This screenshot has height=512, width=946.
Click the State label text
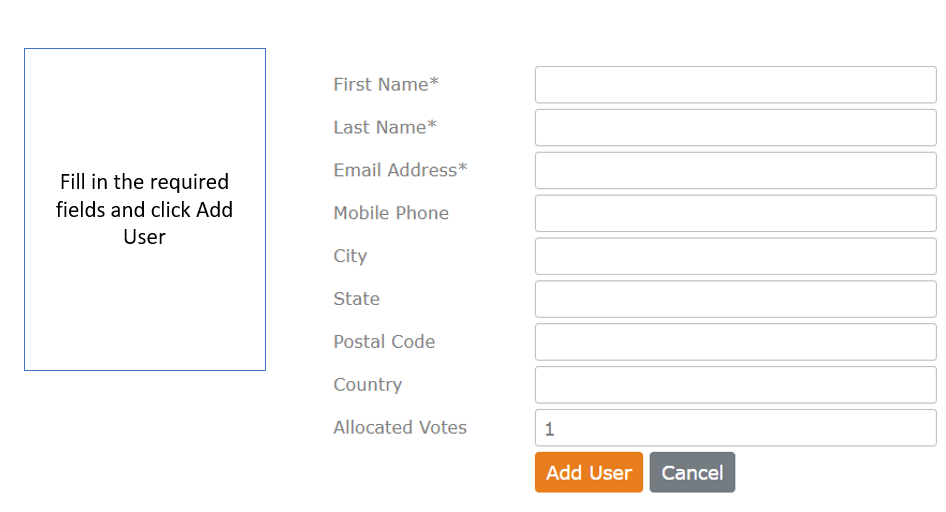coord(357,299)
